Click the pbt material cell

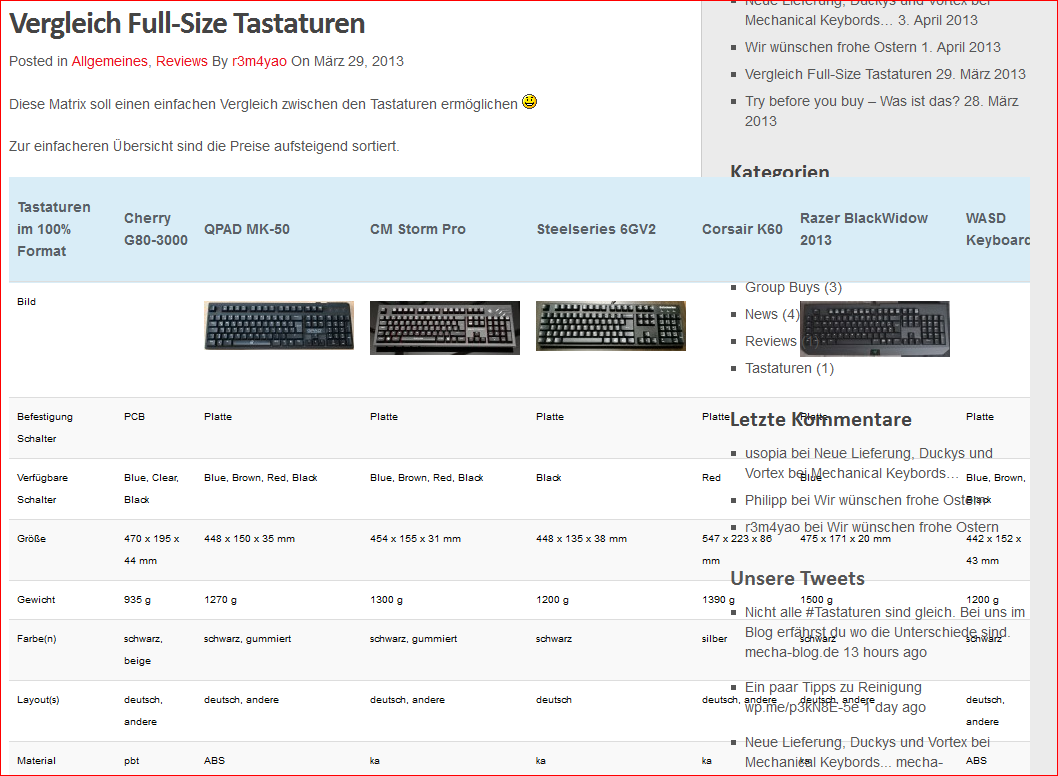click(x=132, y=760)
